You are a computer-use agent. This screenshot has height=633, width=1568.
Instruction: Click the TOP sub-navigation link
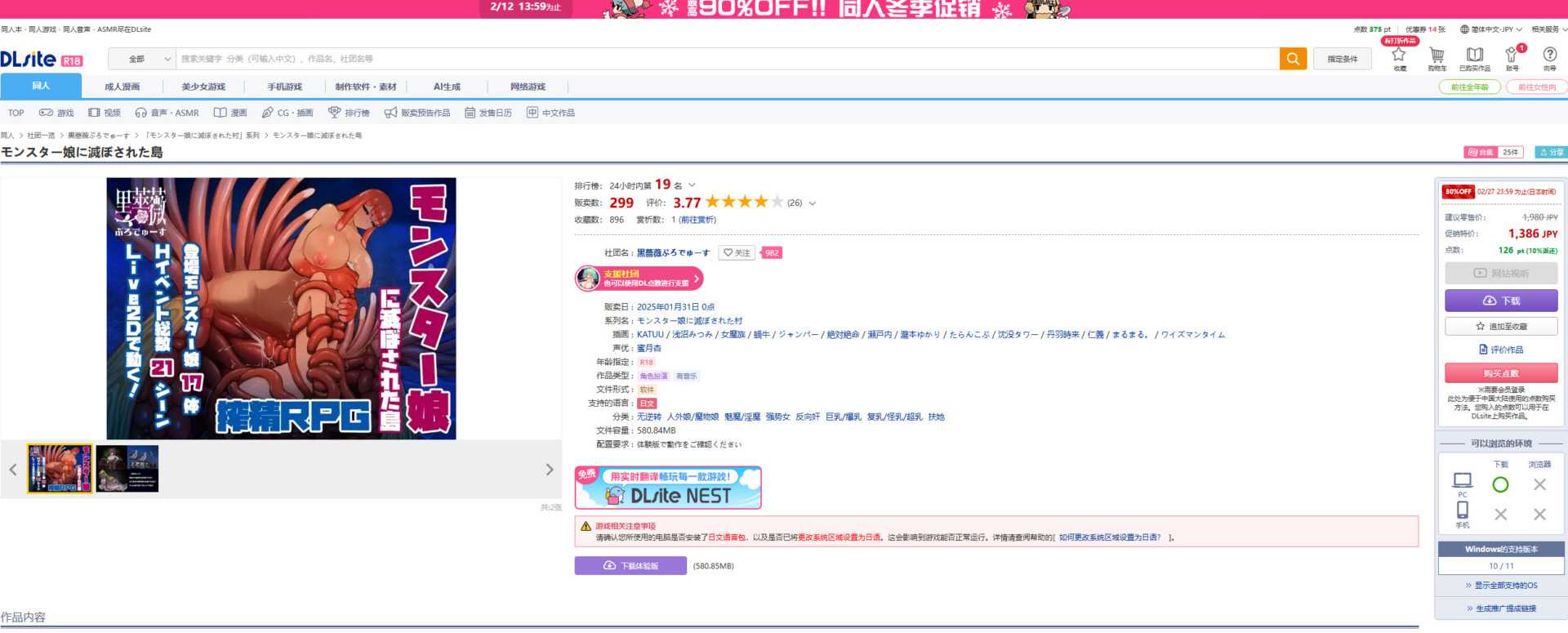[x=16, y=113]
